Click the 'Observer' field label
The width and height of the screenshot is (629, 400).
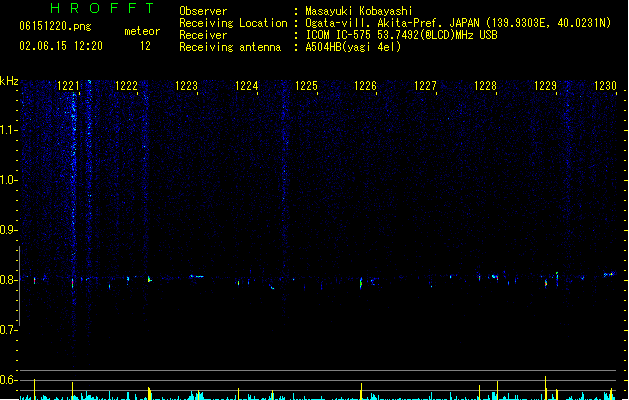[x=203, y=11]
